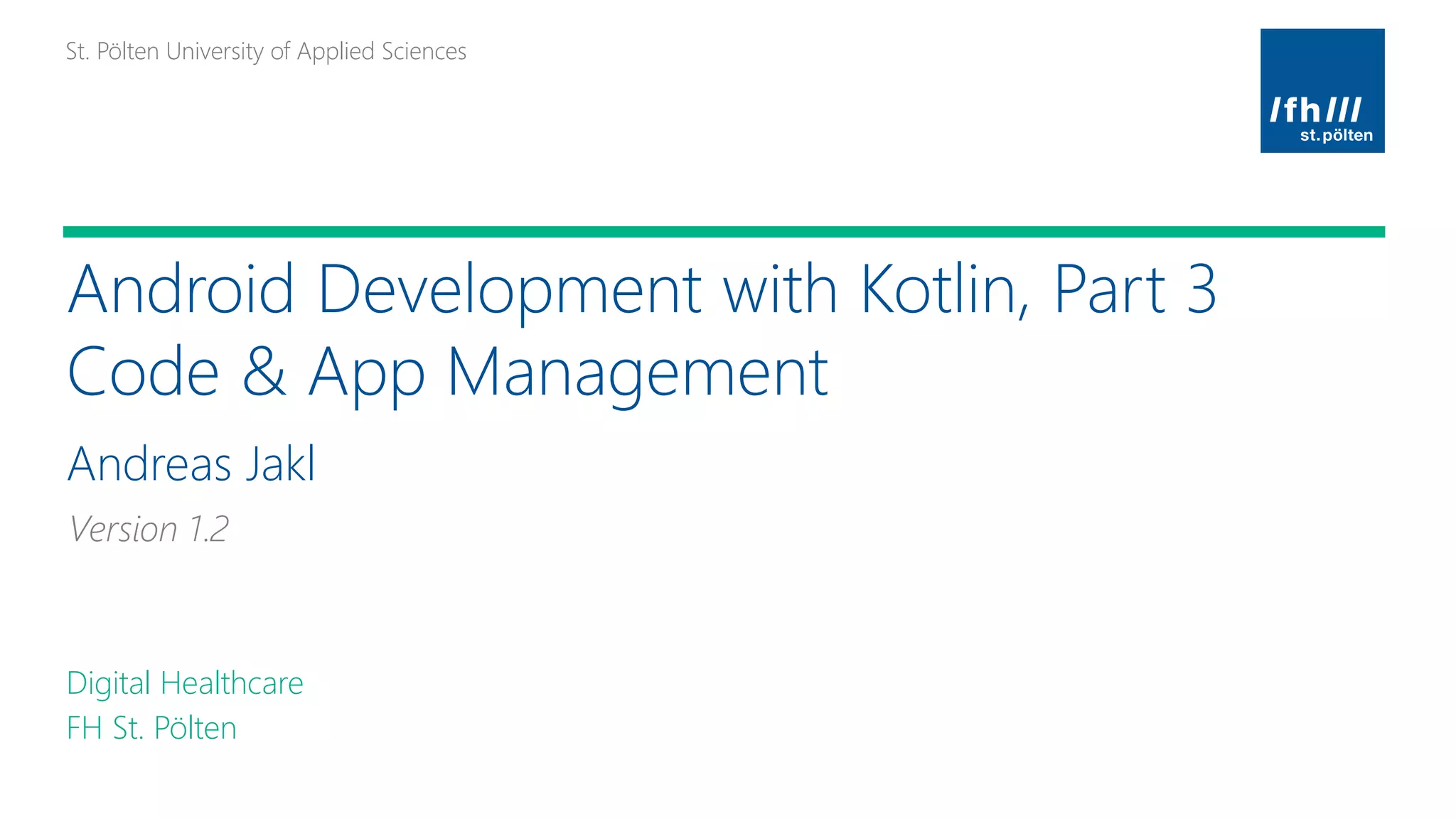This screenshot has height=819, width=1456.
Task: Click the word 'Development' in the title
Action: point(510,289)
